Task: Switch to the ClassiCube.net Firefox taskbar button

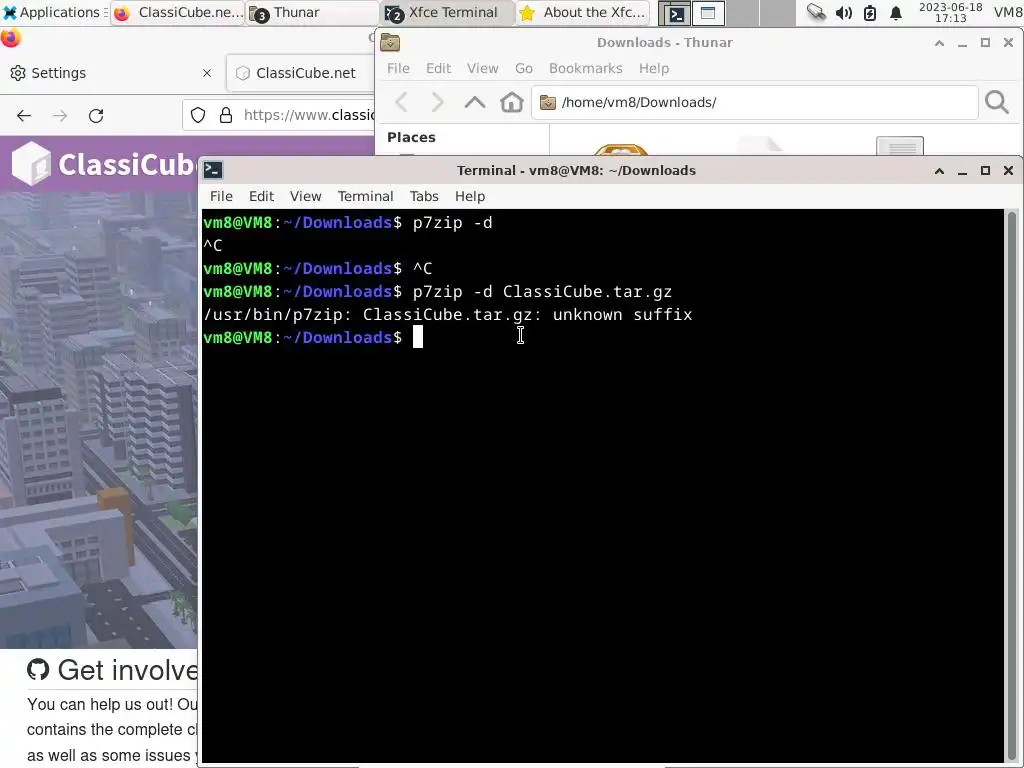Action: (x=178, y=12)
